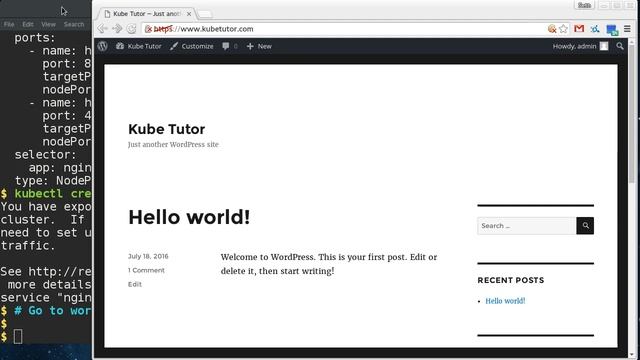Click into the sidebar Search field
The image size is (640, 360).
click(x=527, y=226)
